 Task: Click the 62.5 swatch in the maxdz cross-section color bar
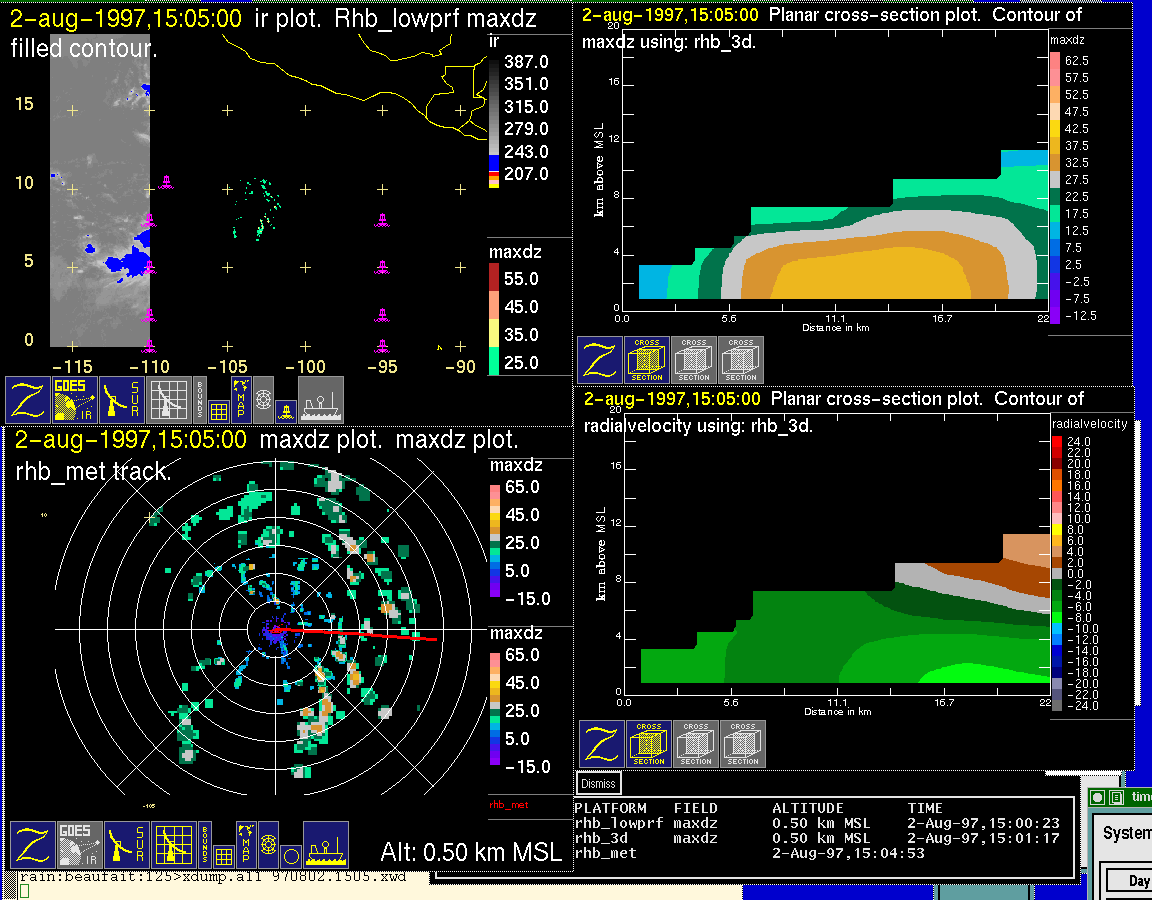(1055, 61)
